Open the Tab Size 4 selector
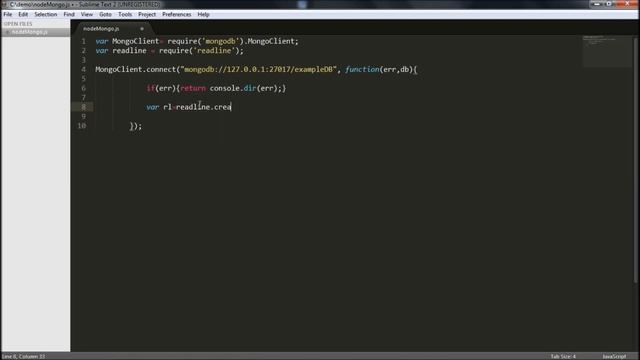This screenshot has height=360, width=640. pyautogui.click(x=563, y=356)
